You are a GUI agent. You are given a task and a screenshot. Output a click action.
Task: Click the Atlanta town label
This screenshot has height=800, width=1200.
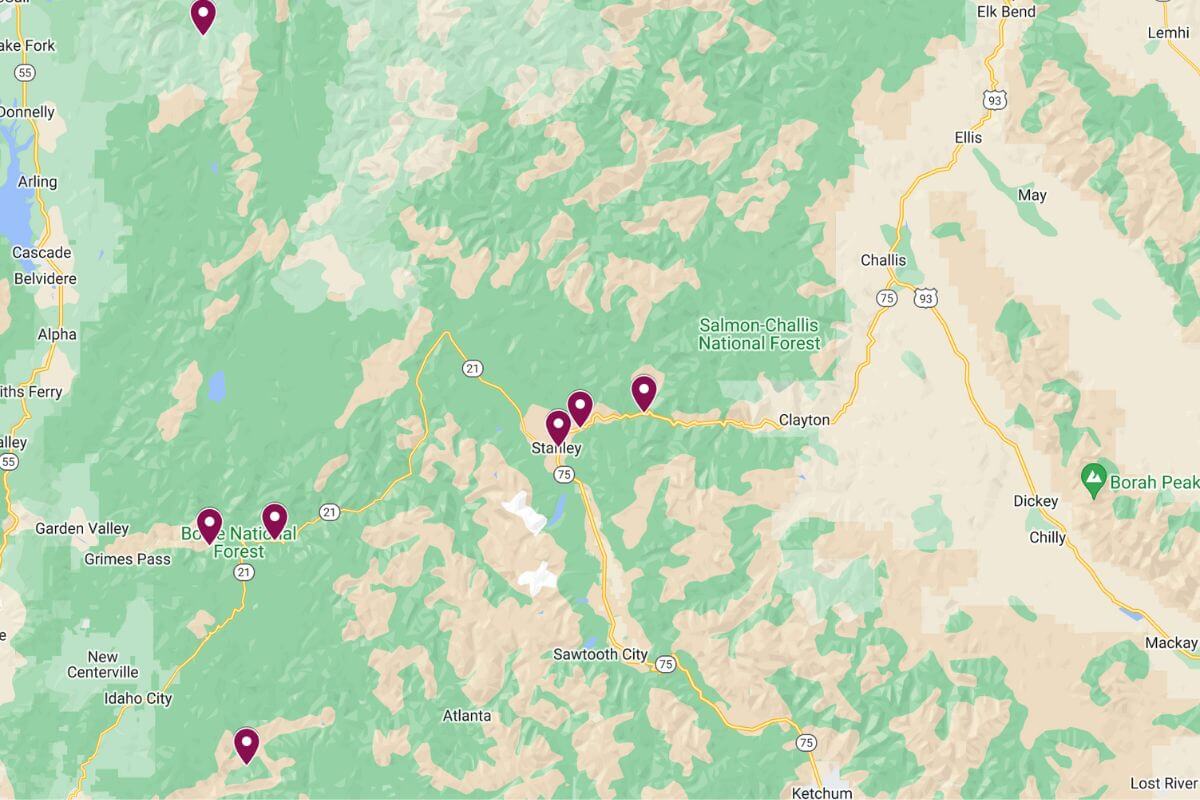click(x=467, y=716)
